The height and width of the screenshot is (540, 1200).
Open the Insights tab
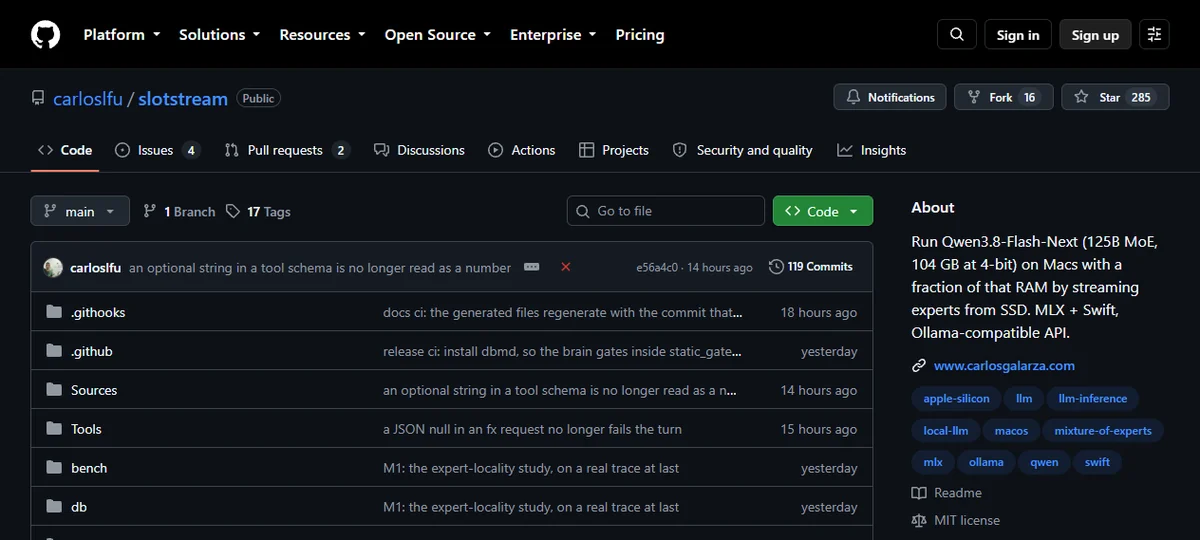pyautogui.click(x=872, y=150)
